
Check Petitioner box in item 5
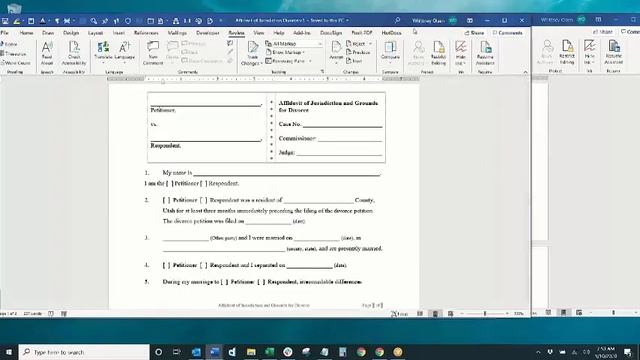tap(224, 282)
